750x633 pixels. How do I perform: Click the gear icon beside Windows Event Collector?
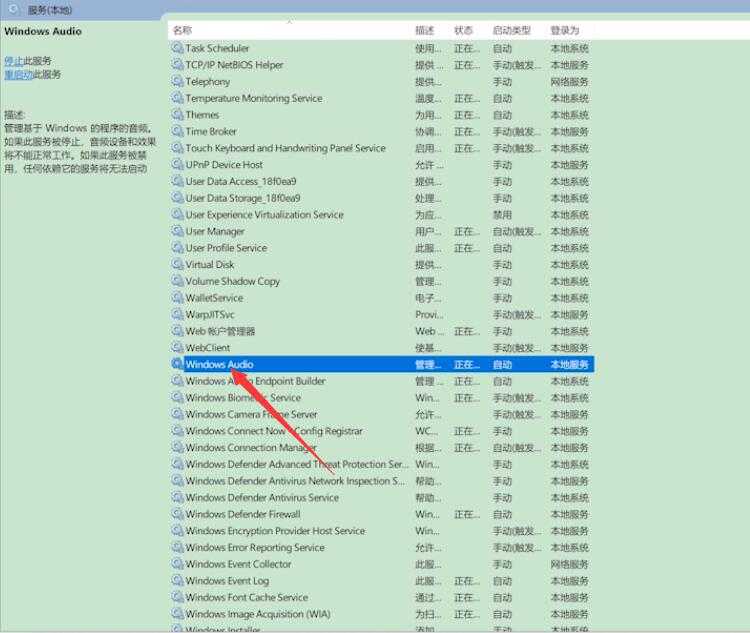[x=177, y=564]
